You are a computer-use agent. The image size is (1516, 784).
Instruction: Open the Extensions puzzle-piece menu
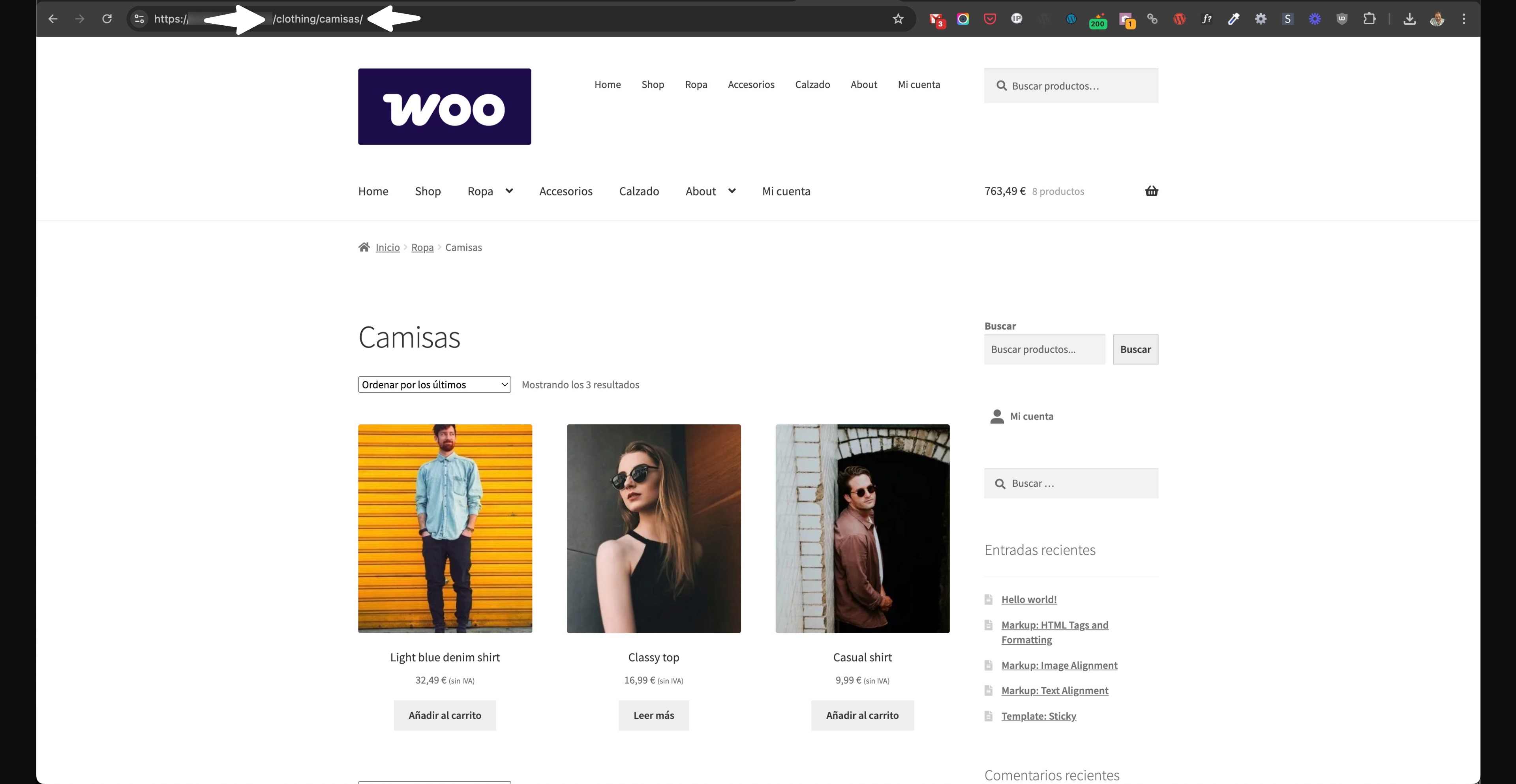[x=1370, y=18]
